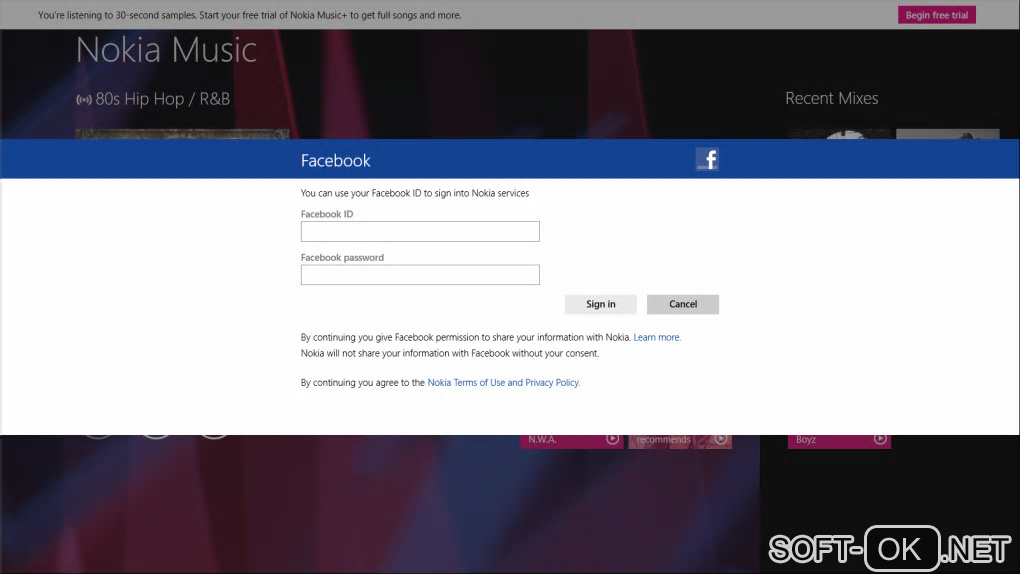Select the 80s Hip Hop / R&B heading
Screen dimensions: 1020x574
[x=163, y=99]
